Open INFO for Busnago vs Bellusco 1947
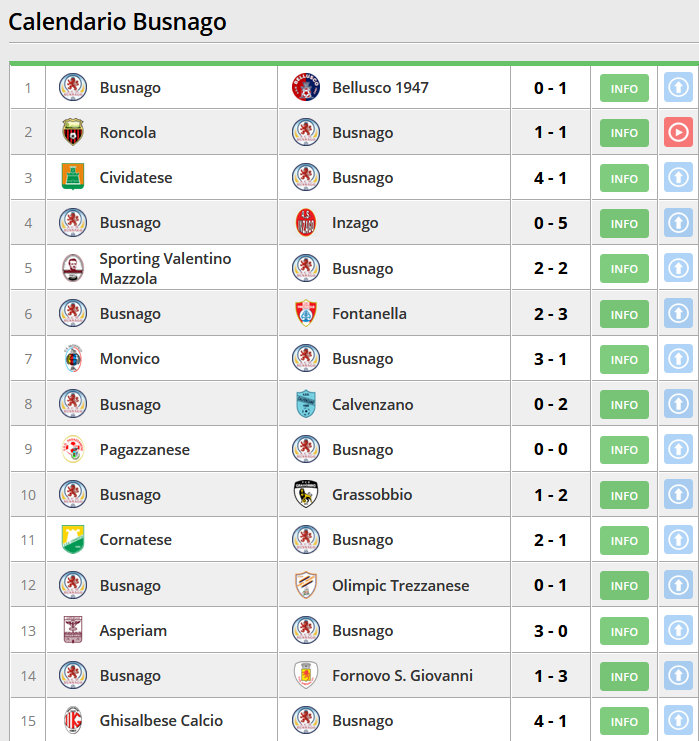The width and height of the screenshot is (699, 741). [x=624, y=88]
